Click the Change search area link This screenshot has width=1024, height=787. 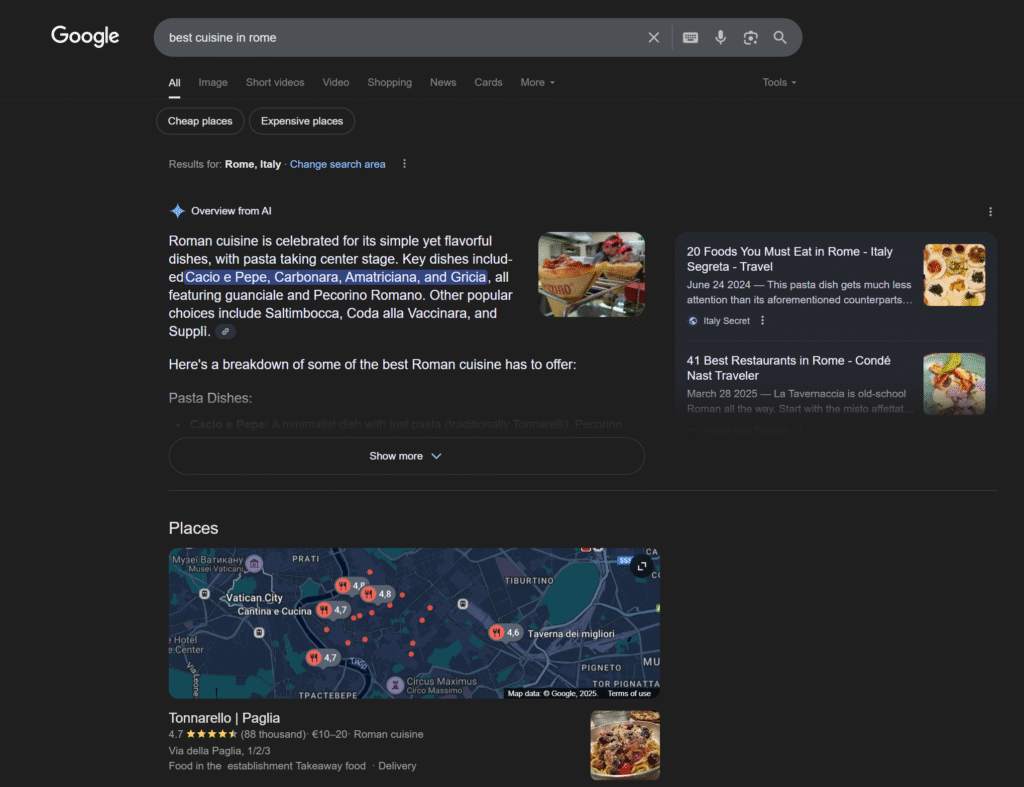(338, 165)
